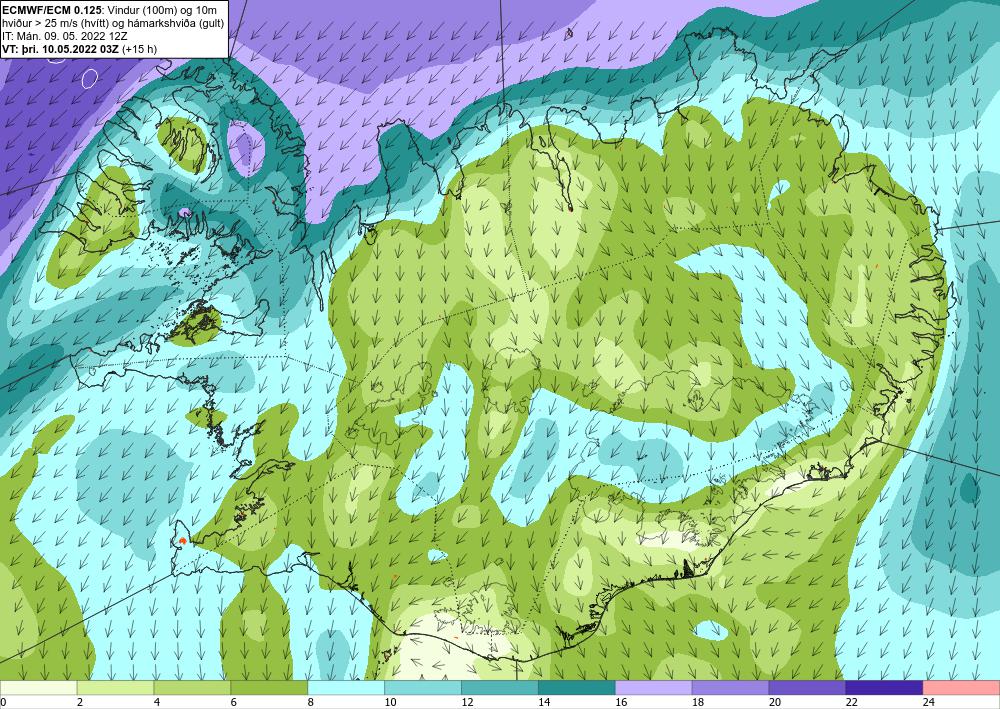
Task: Choose the turquoise 10–12 m/s legend swatch
Action: point(423,688)
